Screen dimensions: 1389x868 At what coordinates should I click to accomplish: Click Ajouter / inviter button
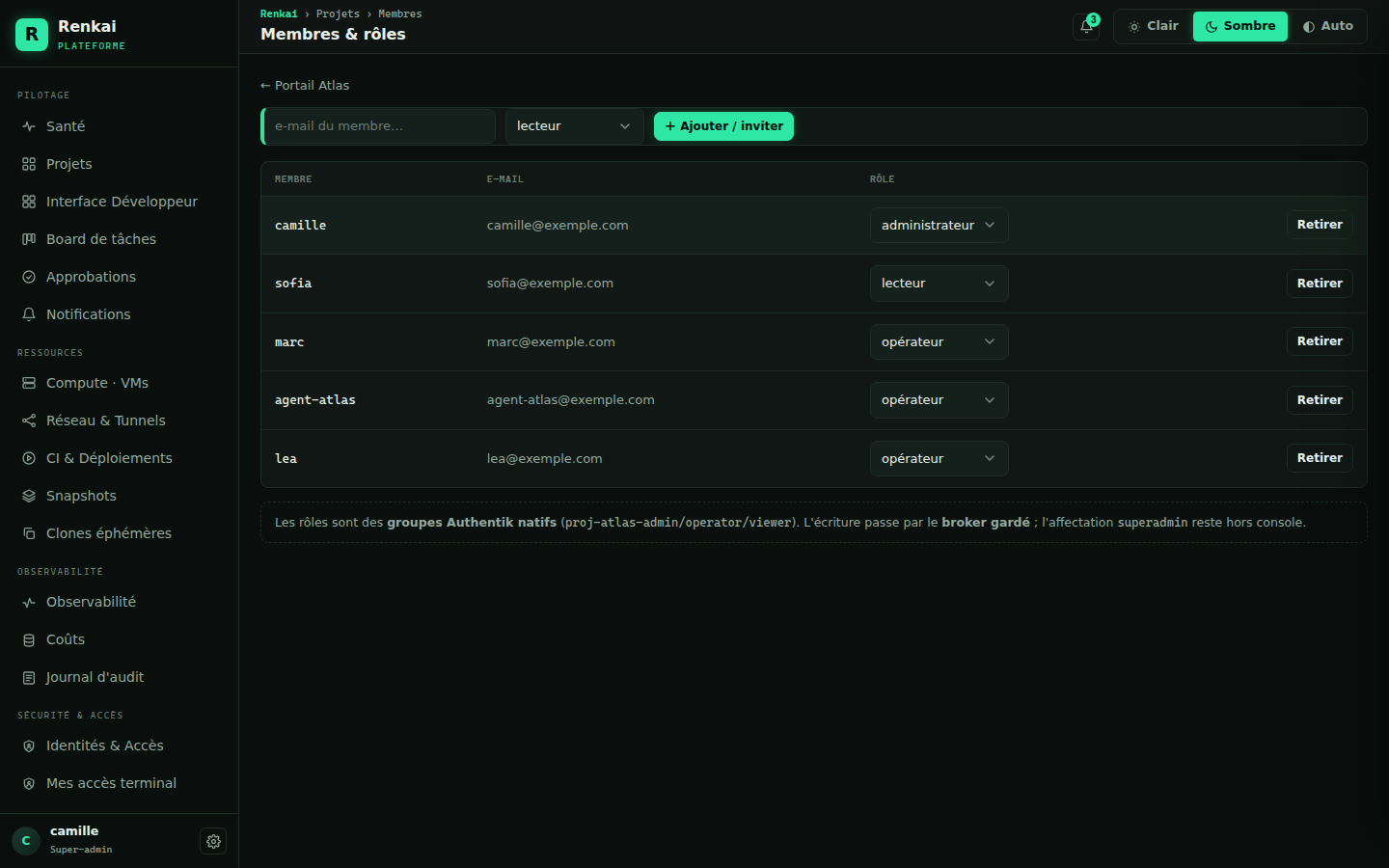coord(723,126)
